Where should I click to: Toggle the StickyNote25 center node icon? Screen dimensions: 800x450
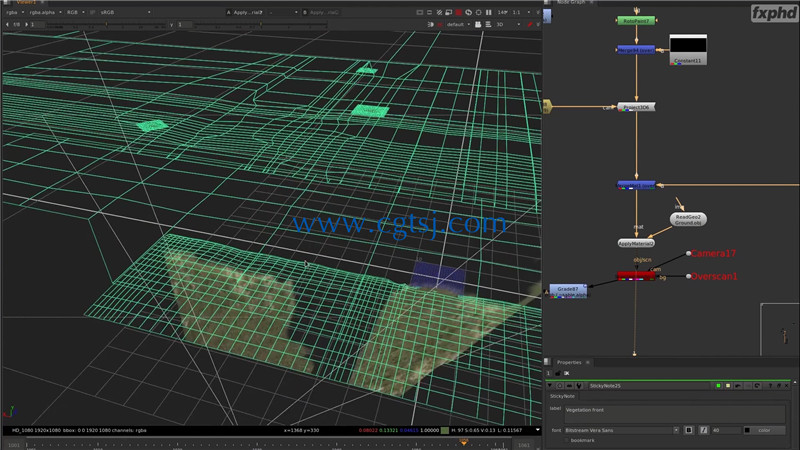point(560,386)
